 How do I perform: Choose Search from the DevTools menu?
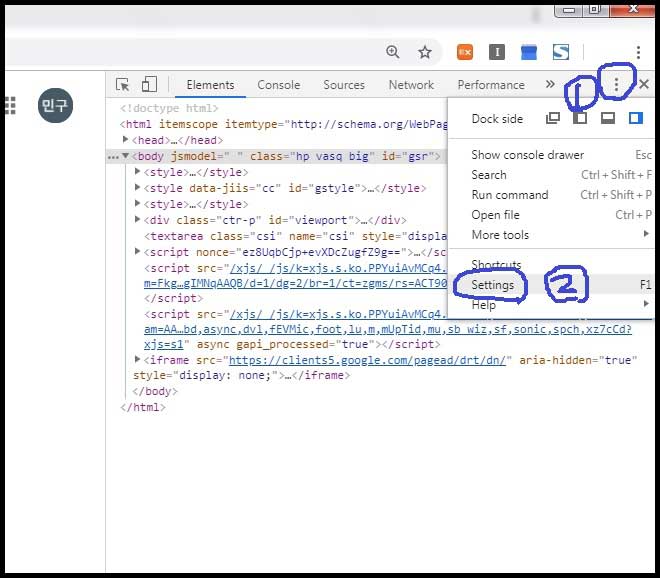[551, 175]
